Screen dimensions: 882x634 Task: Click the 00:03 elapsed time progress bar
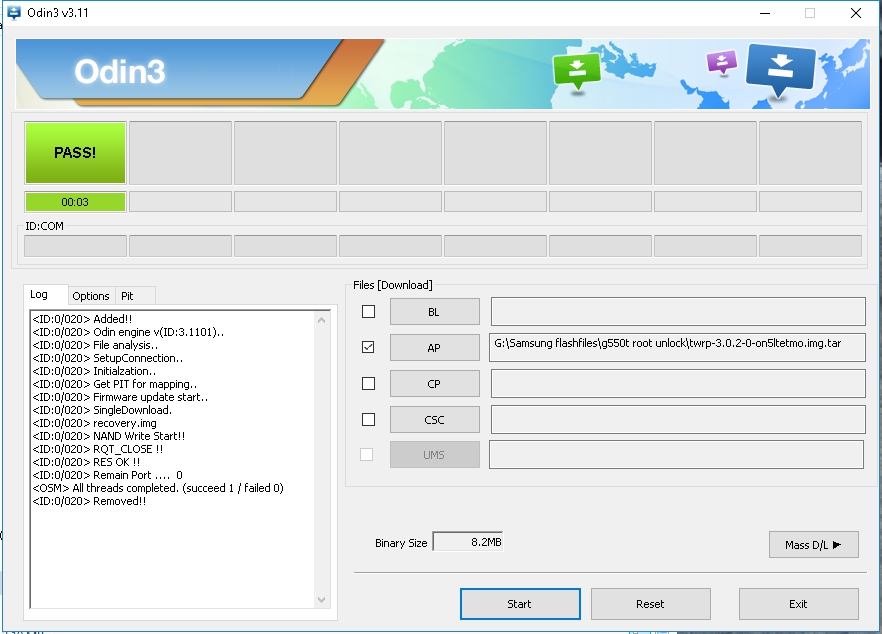pyautogui.click(x=75, y=202)
